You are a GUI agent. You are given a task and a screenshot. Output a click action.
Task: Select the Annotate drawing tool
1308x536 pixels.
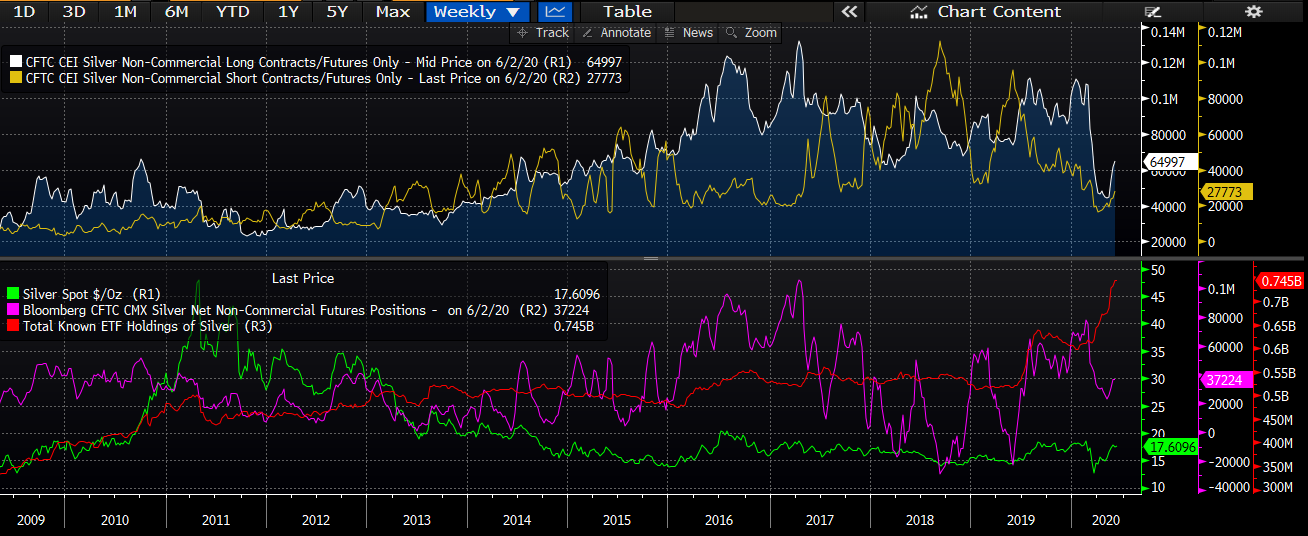point(616,33)
